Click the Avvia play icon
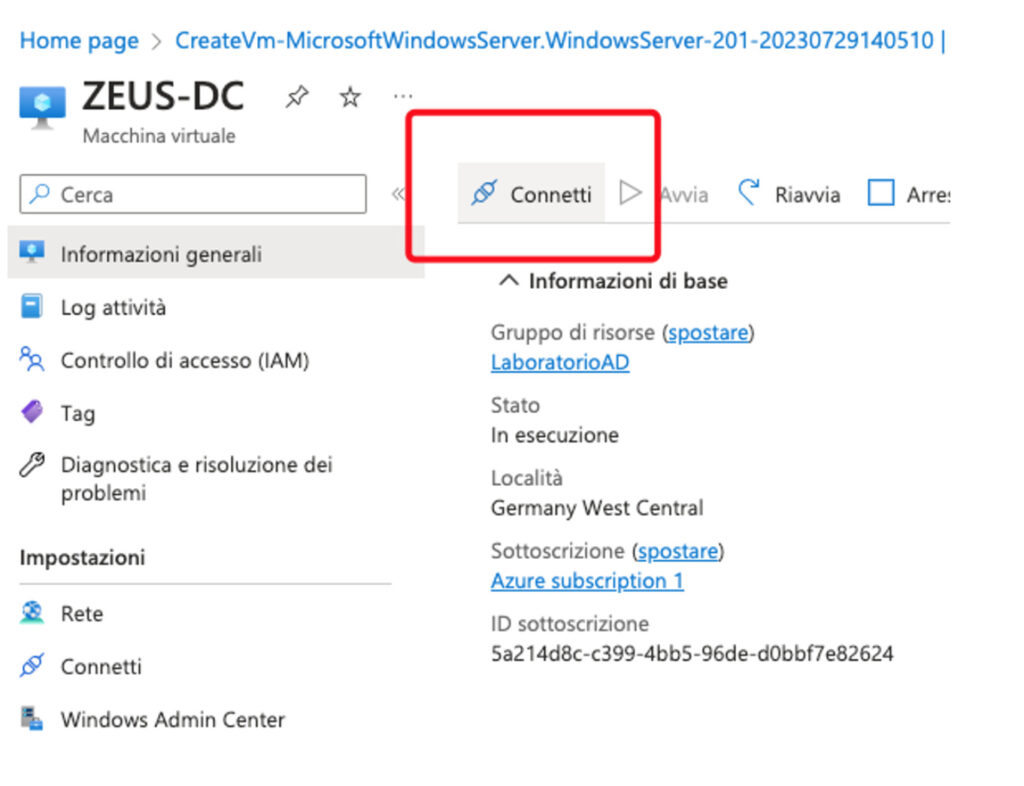Image resolution: width=1024 pixels, height=786 pixels. (x=630, y=193)
